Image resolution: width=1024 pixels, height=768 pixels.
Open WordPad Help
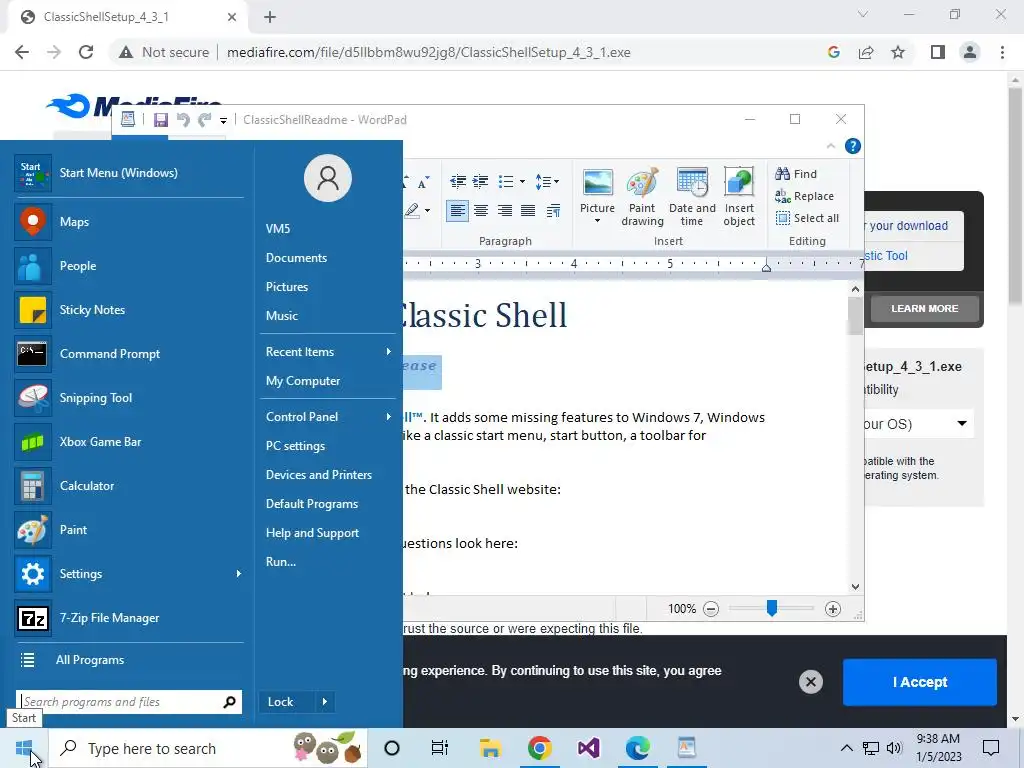(852, 146)
